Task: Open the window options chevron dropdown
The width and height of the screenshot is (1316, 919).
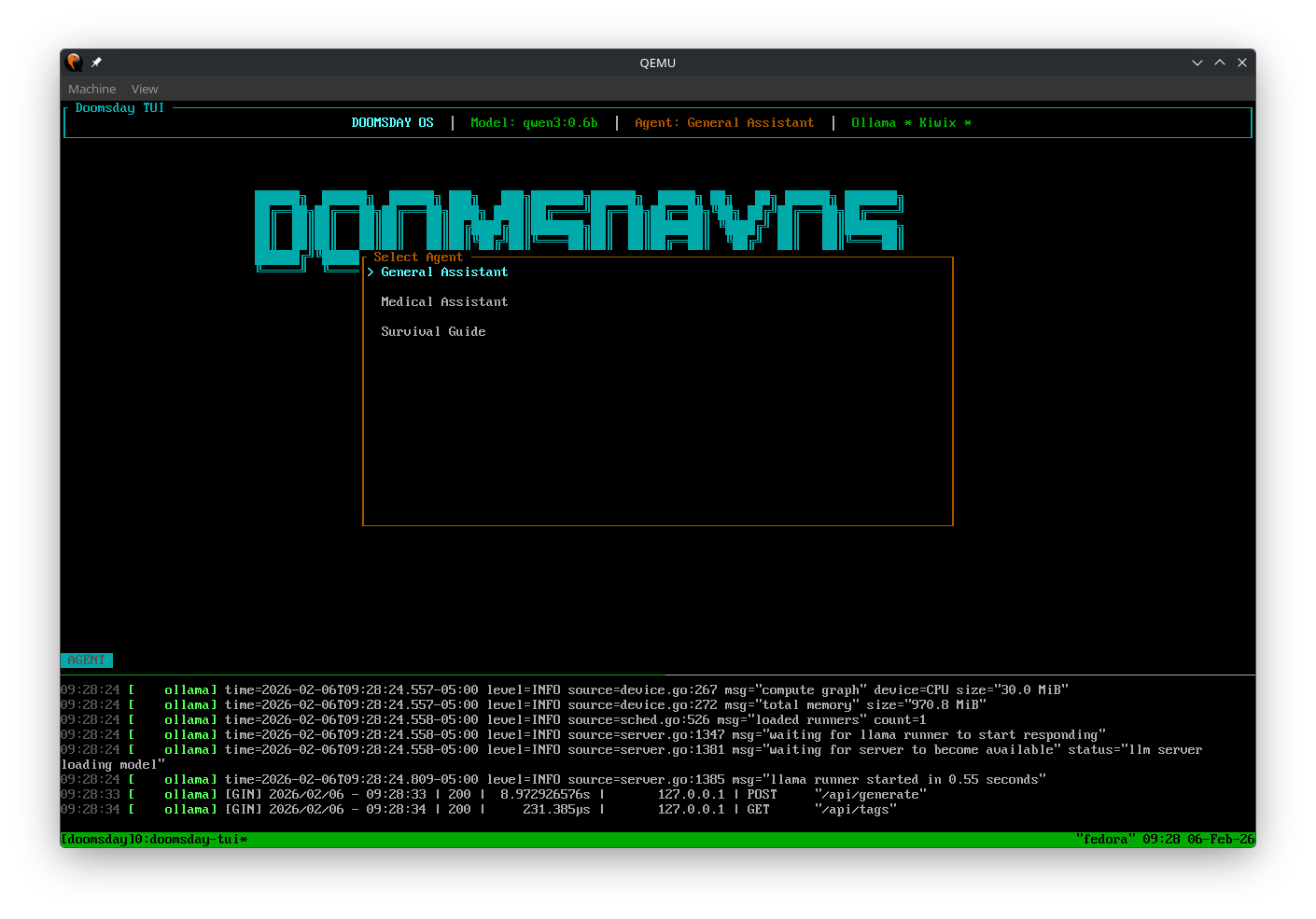Action: point(1197,63)
